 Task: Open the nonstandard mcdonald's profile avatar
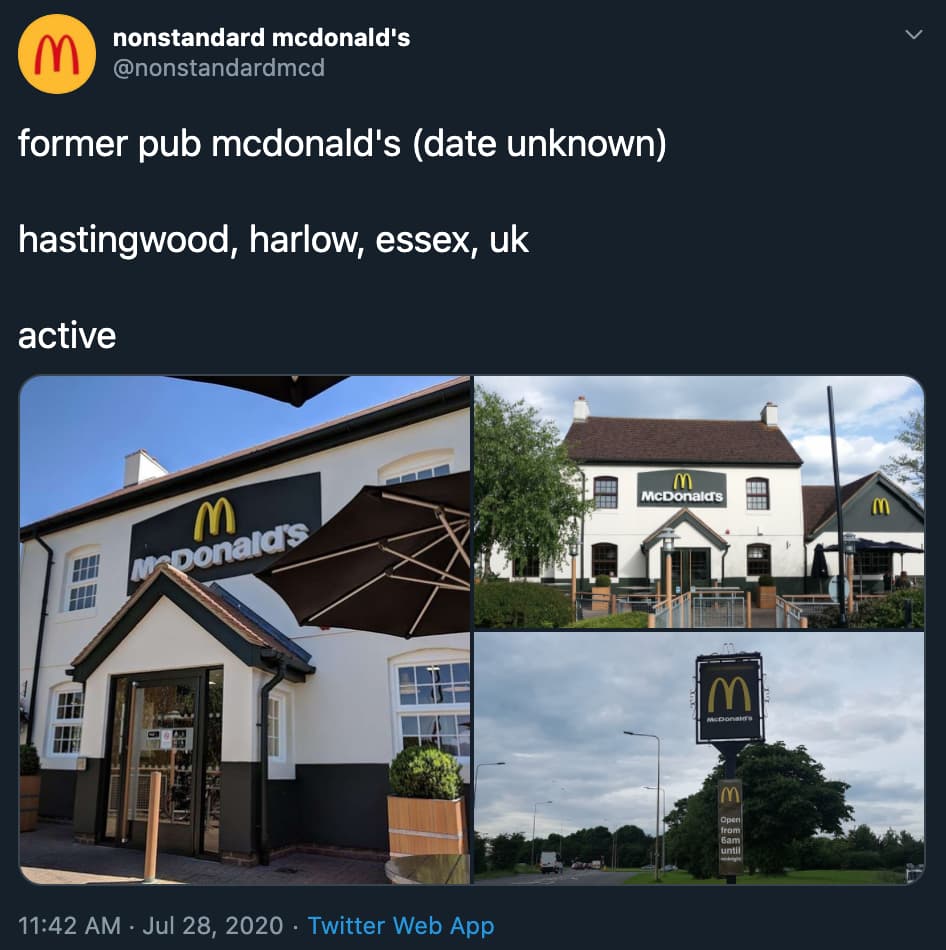point(56,54)
